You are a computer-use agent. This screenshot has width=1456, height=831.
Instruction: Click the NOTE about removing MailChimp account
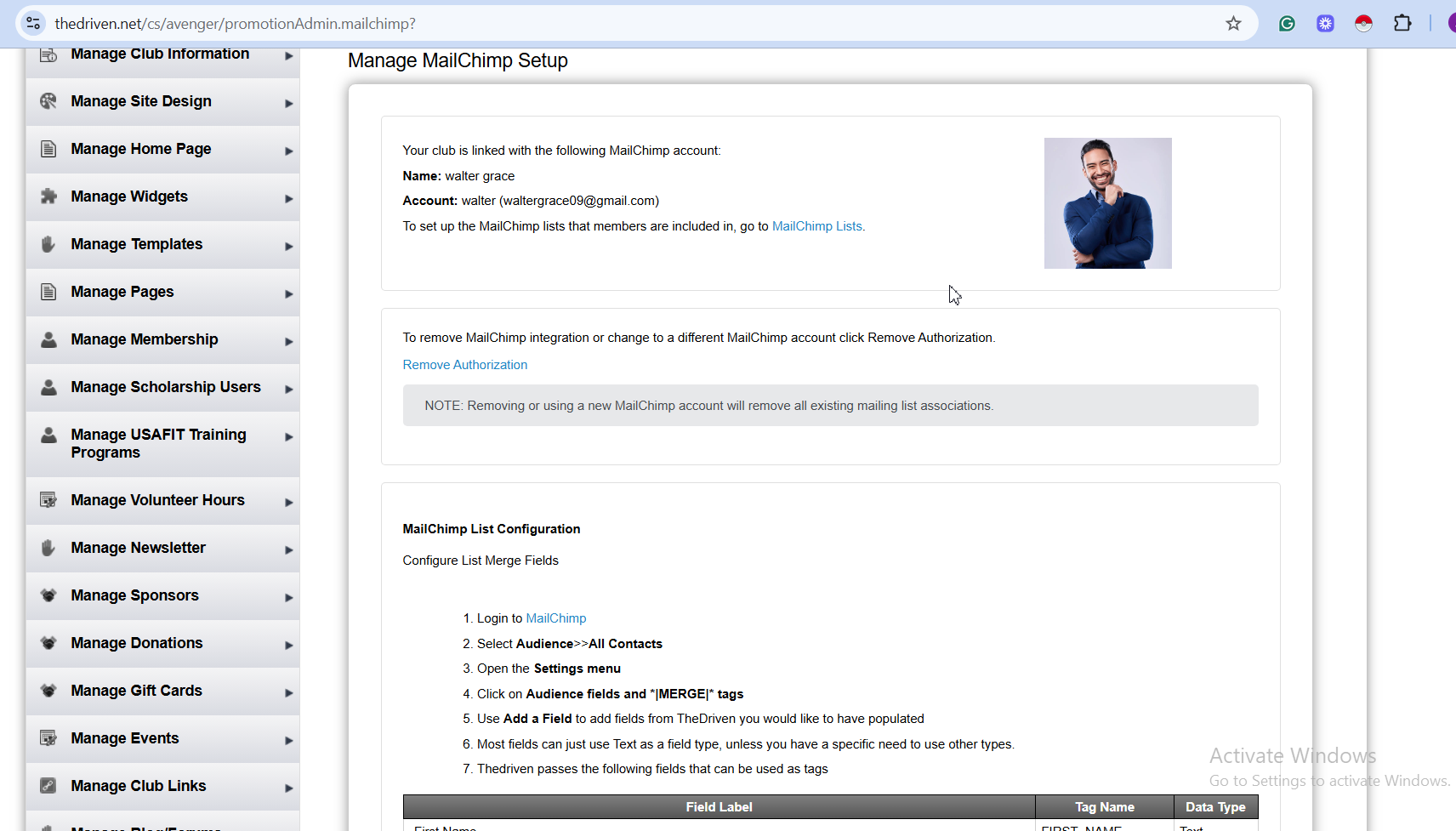(x=831, y=406)
